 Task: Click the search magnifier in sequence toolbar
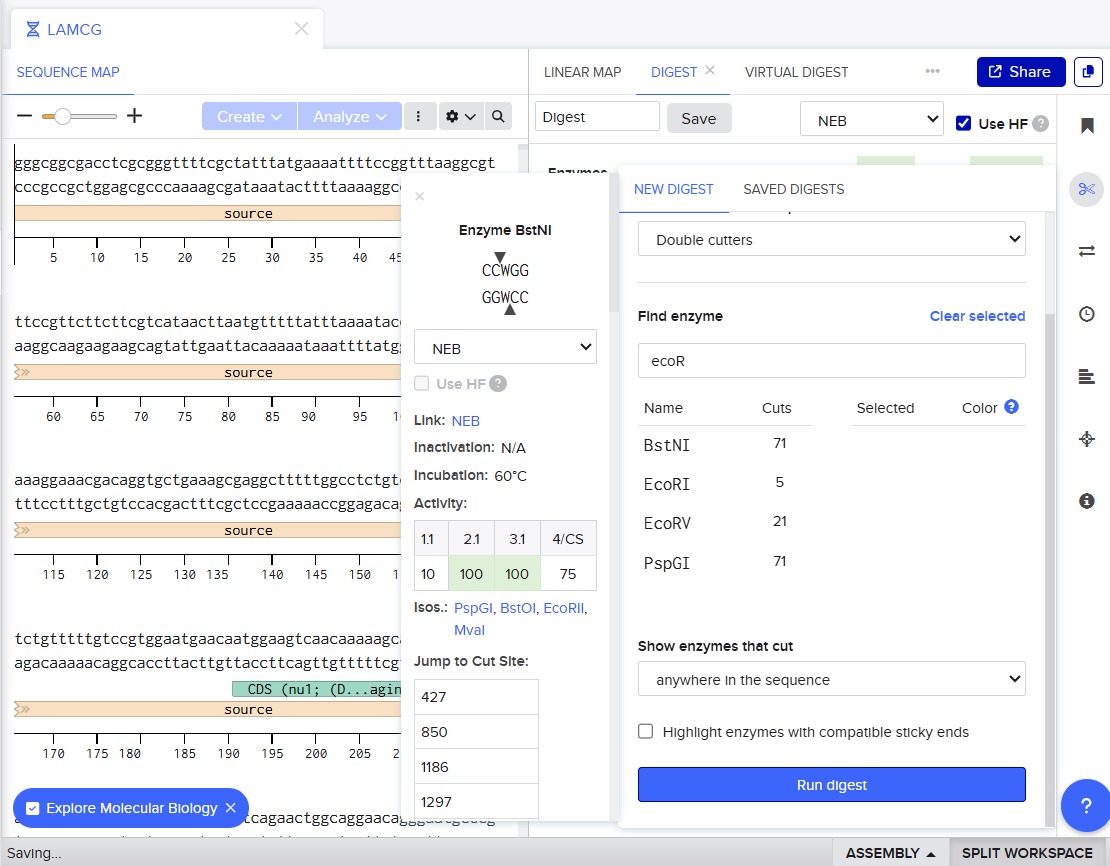498,117
